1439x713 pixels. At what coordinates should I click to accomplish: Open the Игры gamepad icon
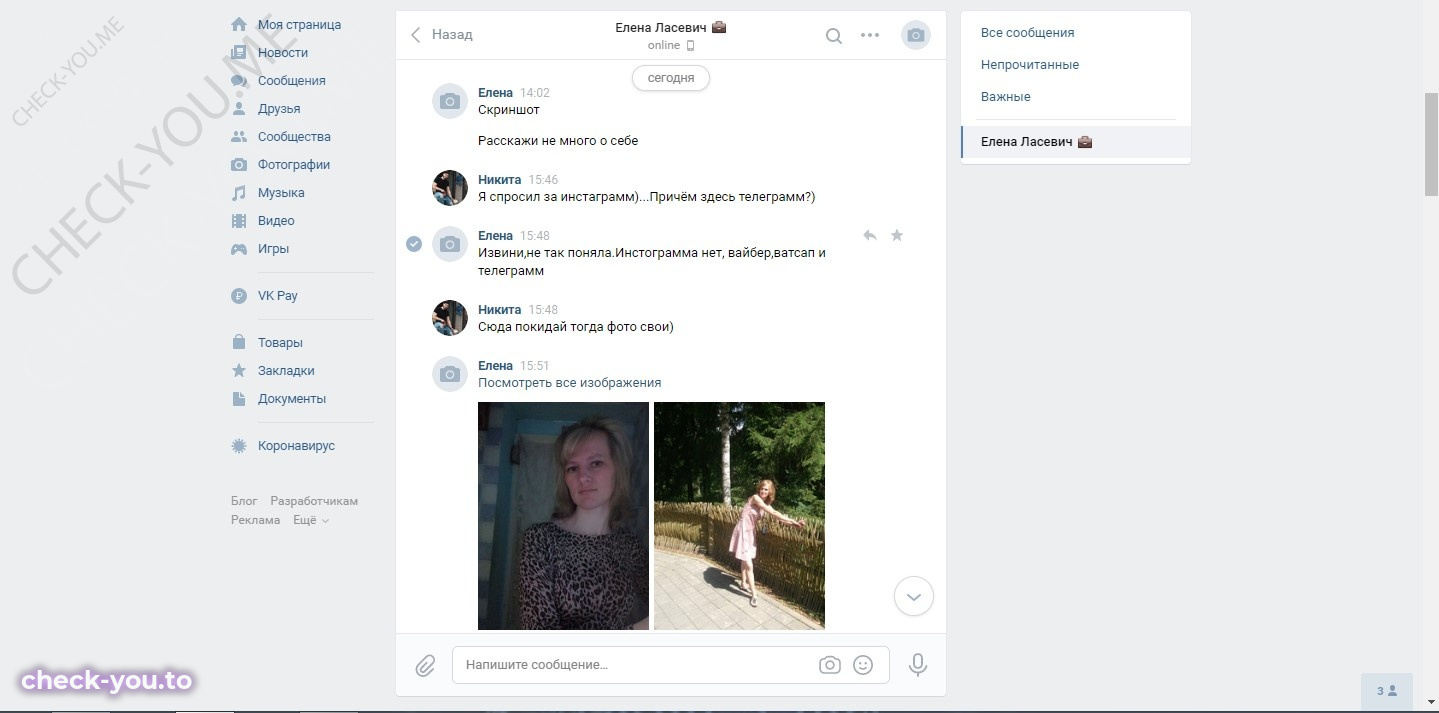click(239, 248)
